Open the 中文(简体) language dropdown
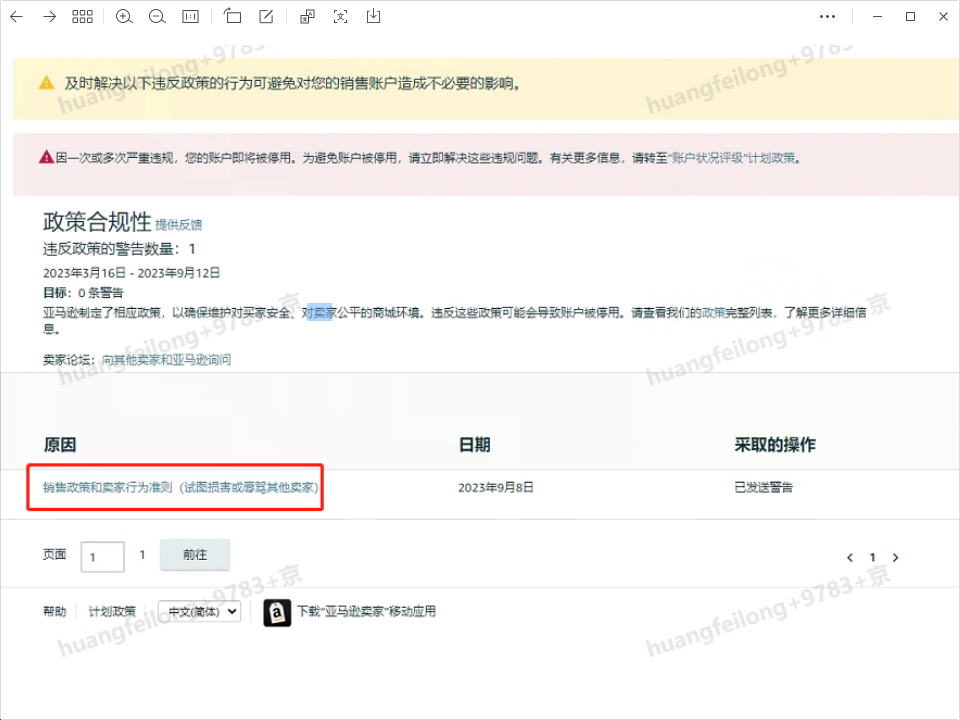The width and height of the screenshot is (960, 720). [200, 611]
